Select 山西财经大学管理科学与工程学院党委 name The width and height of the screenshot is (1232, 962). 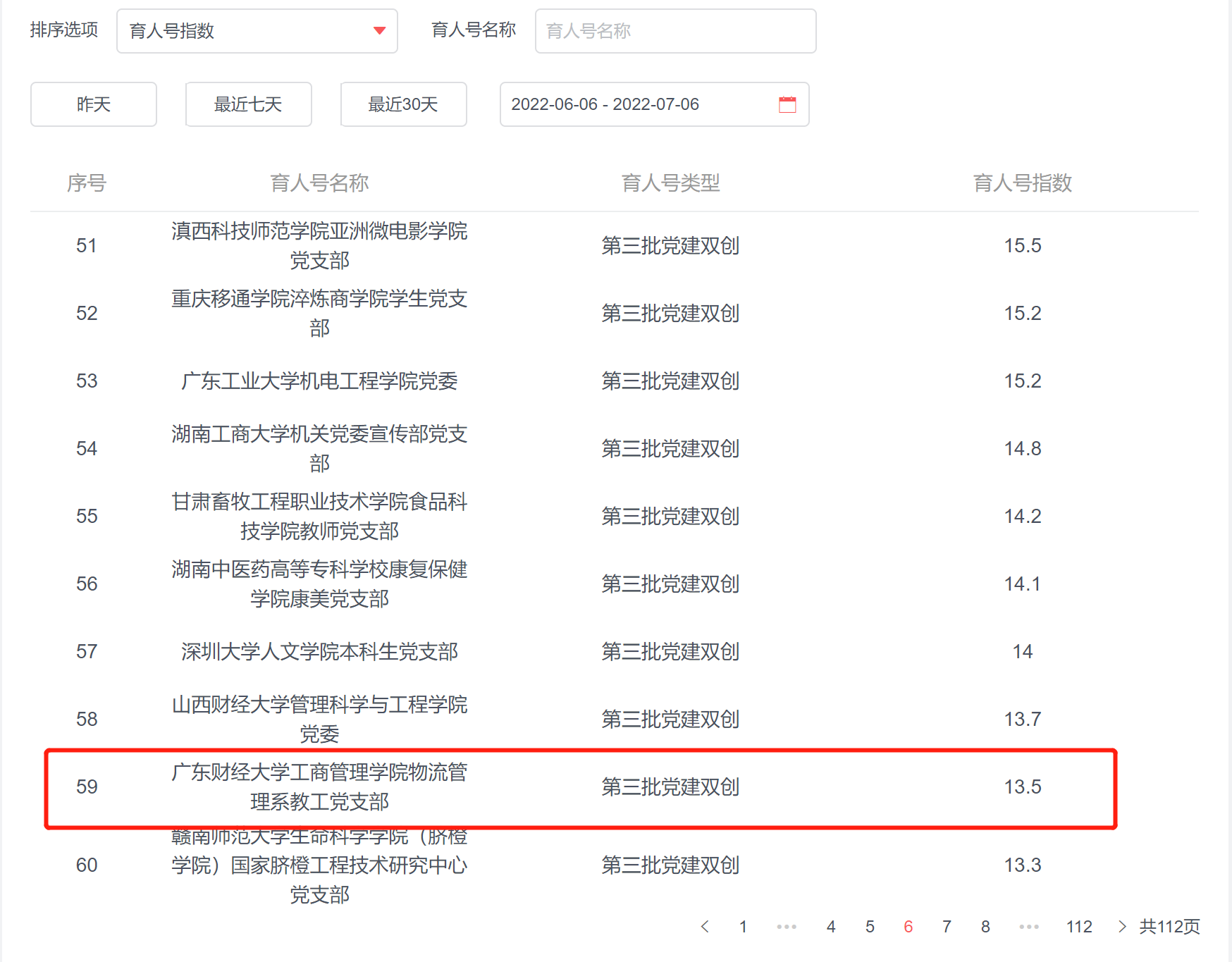pyautogui.click(x=319, y=719)
